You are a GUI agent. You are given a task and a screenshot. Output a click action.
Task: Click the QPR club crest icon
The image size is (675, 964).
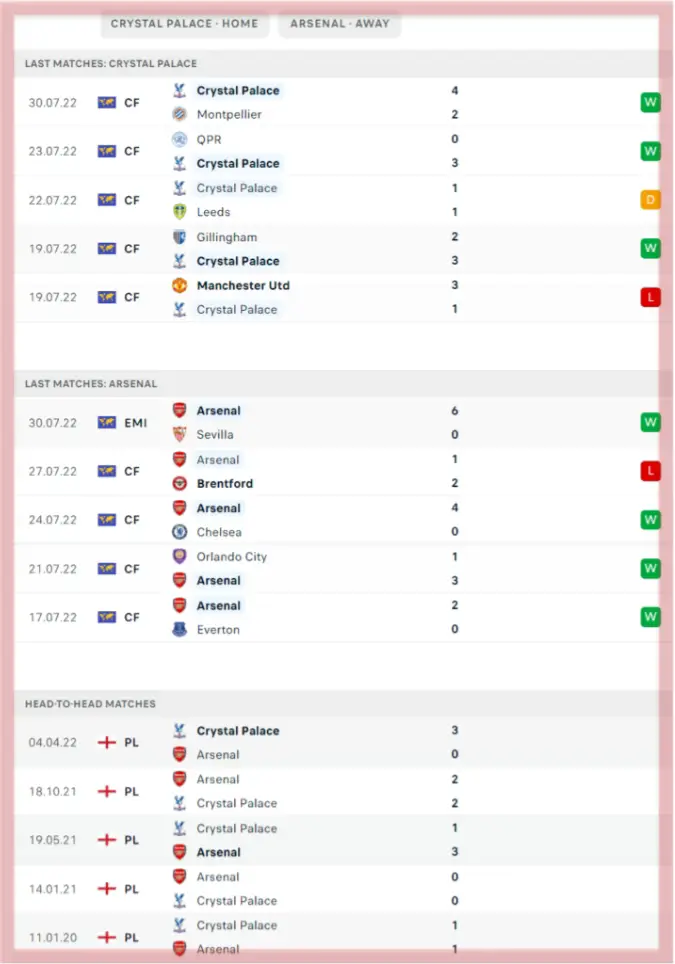tap(180, 140)
